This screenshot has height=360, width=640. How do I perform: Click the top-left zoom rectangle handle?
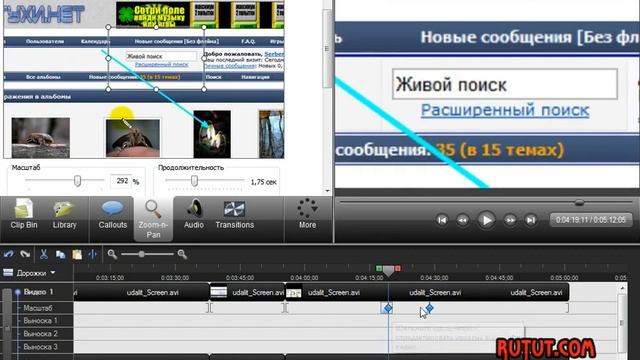coord(108,27)
